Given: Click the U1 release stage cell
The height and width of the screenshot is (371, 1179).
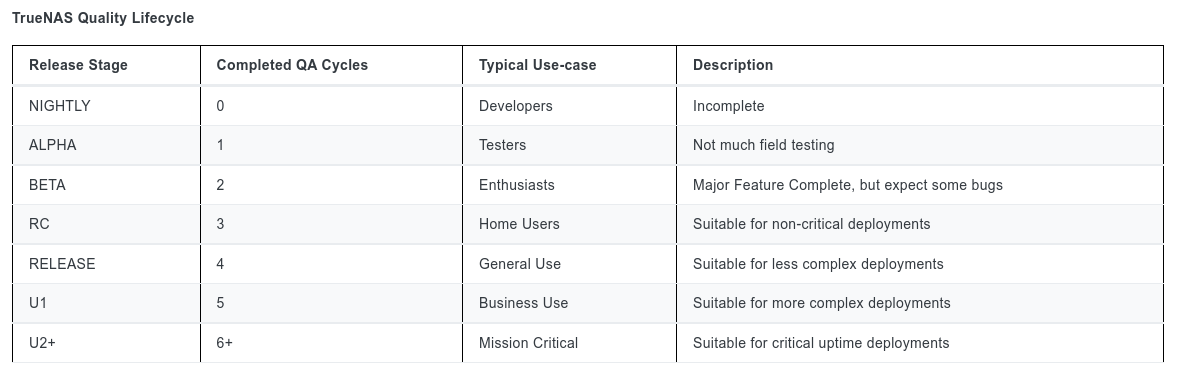Looking at the screenshot, I should pyautogui.click(x=38, y=303).
